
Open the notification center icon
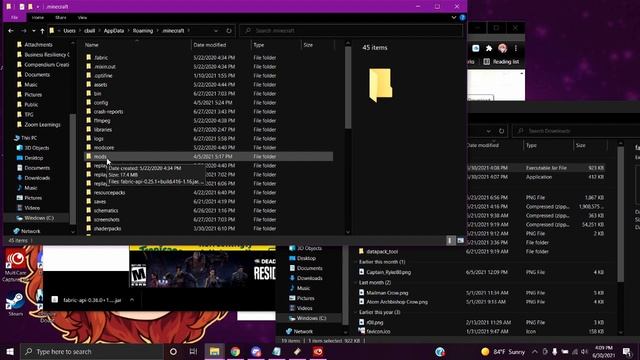[627, 351]
